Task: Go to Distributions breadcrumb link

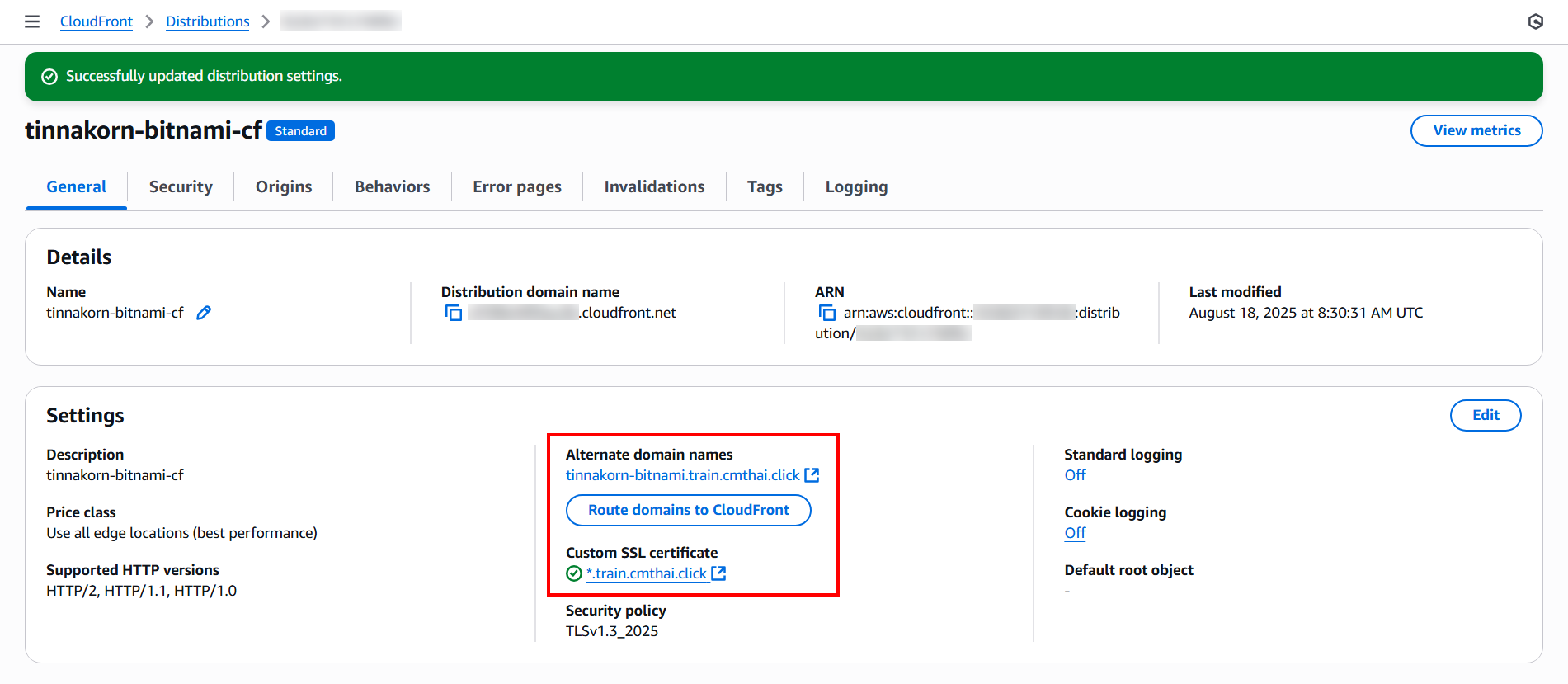Action: click(208, 21)
